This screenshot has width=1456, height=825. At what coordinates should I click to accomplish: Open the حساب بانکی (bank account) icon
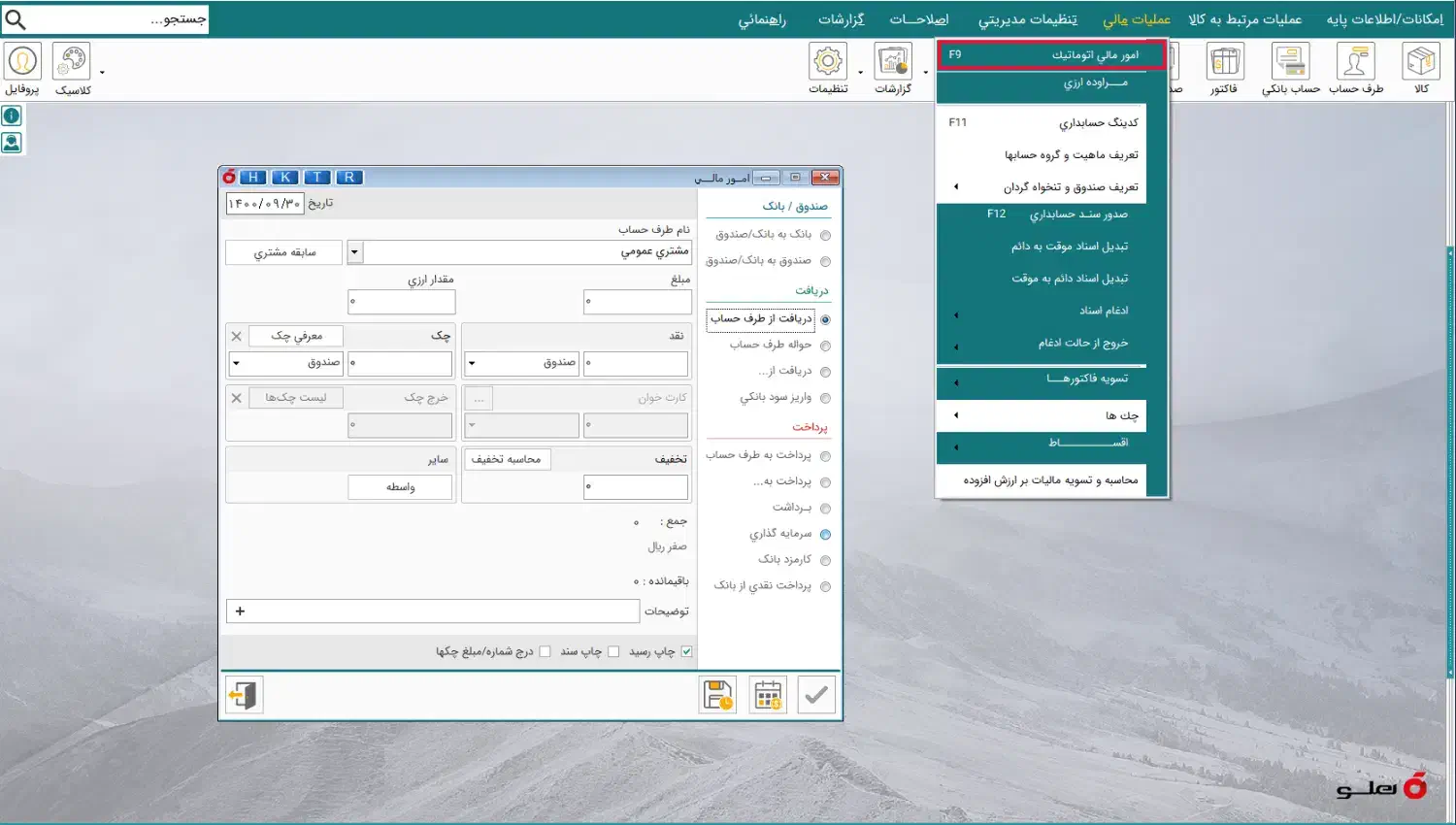1290,63
